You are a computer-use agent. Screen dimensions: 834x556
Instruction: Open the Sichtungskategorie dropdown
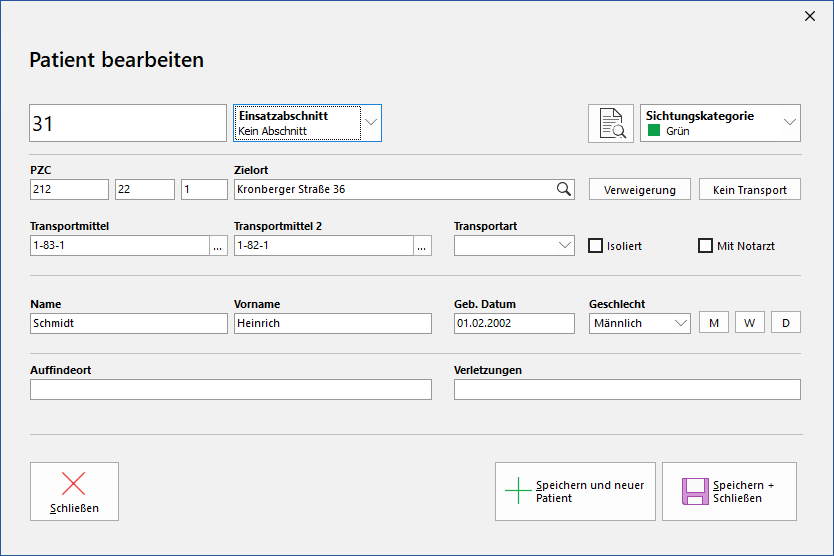point(720,123)
